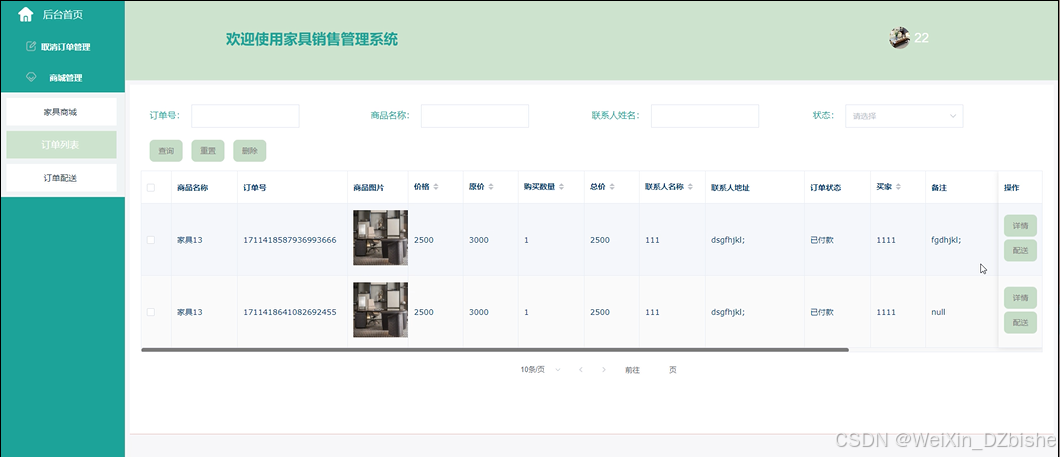This screenshot has width=1060, height=457.
Task: Focus the 联系人姓名 input field
Action: [705, 116]
